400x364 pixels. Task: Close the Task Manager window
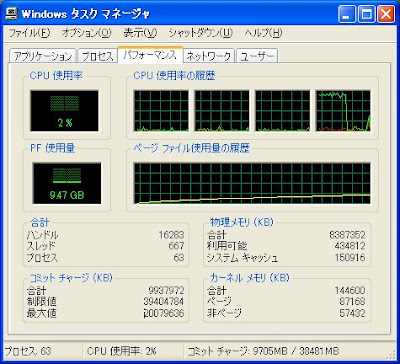coord(386,15)
